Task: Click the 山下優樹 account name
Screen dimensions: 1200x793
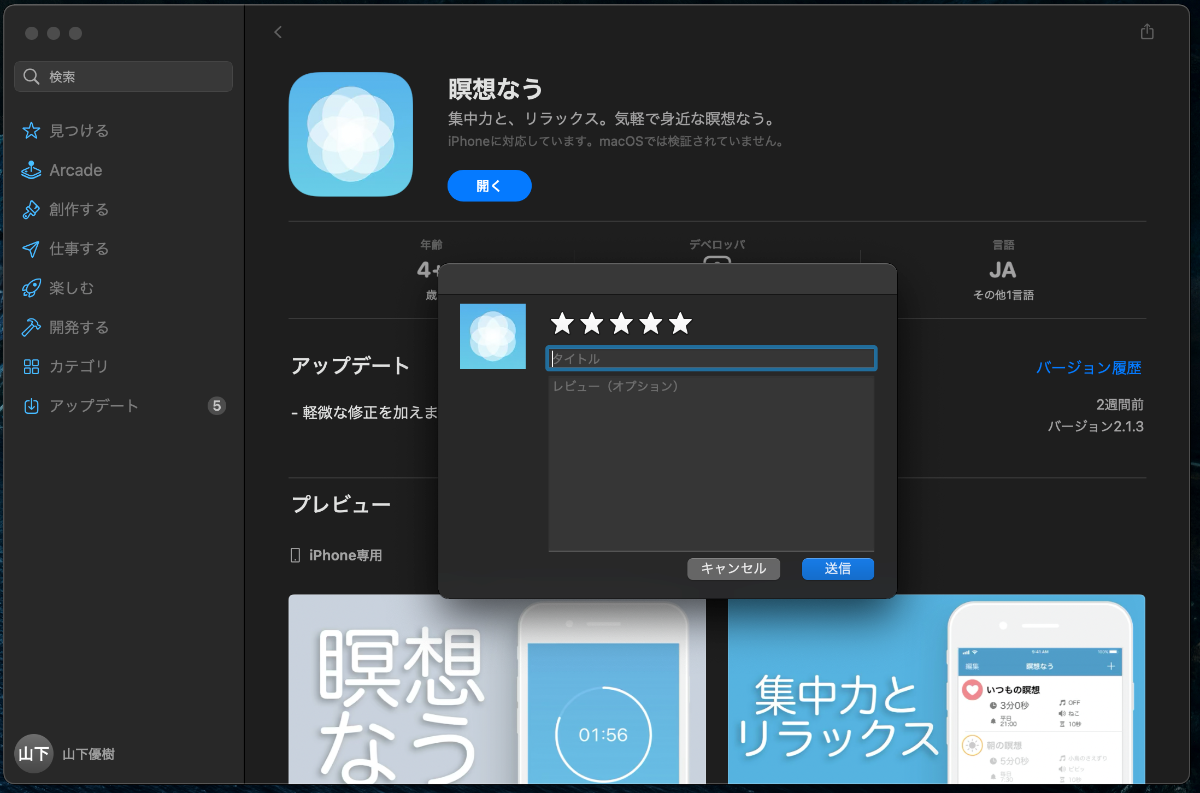Action: pos(88,754)
